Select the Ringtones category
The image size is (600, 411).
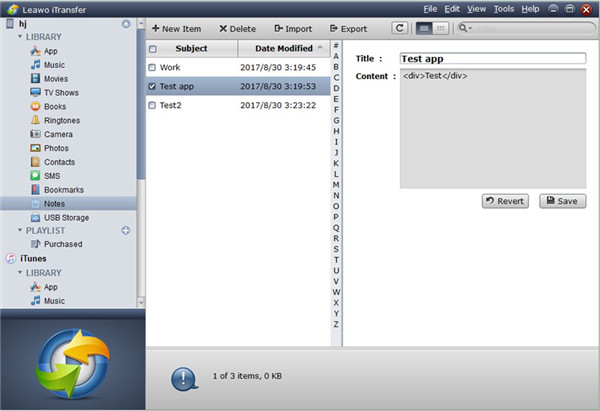pos(62,120)
